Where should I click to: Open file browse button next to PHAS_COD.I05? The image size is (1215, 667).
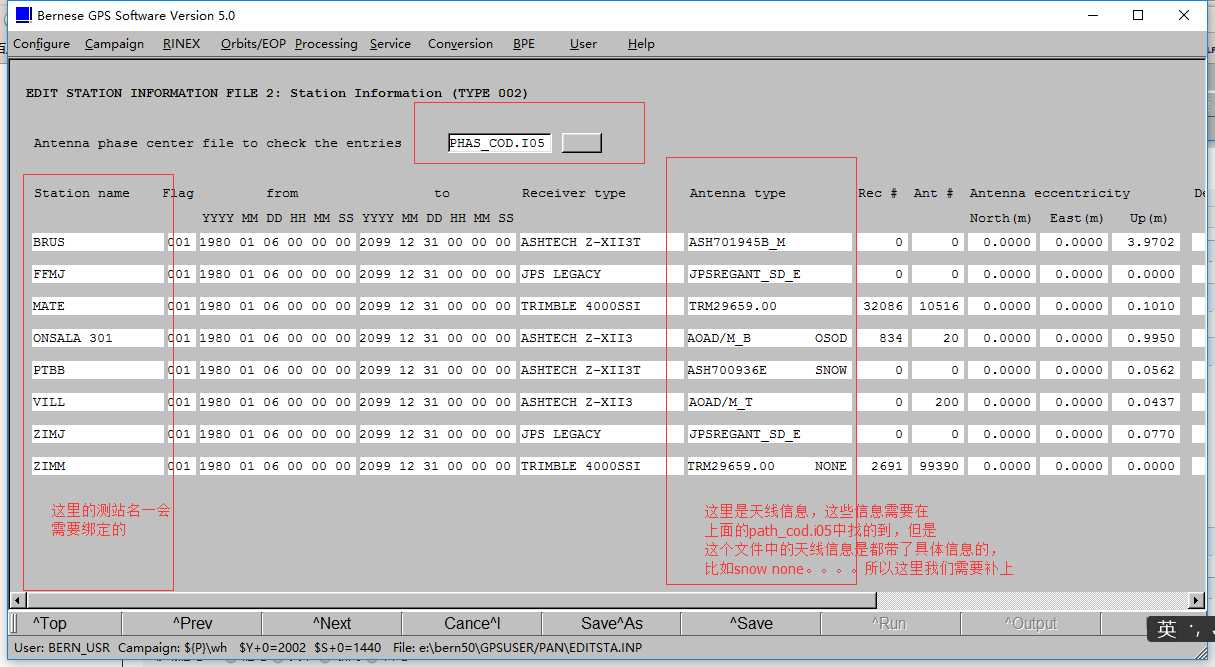(x=582, y=143)
